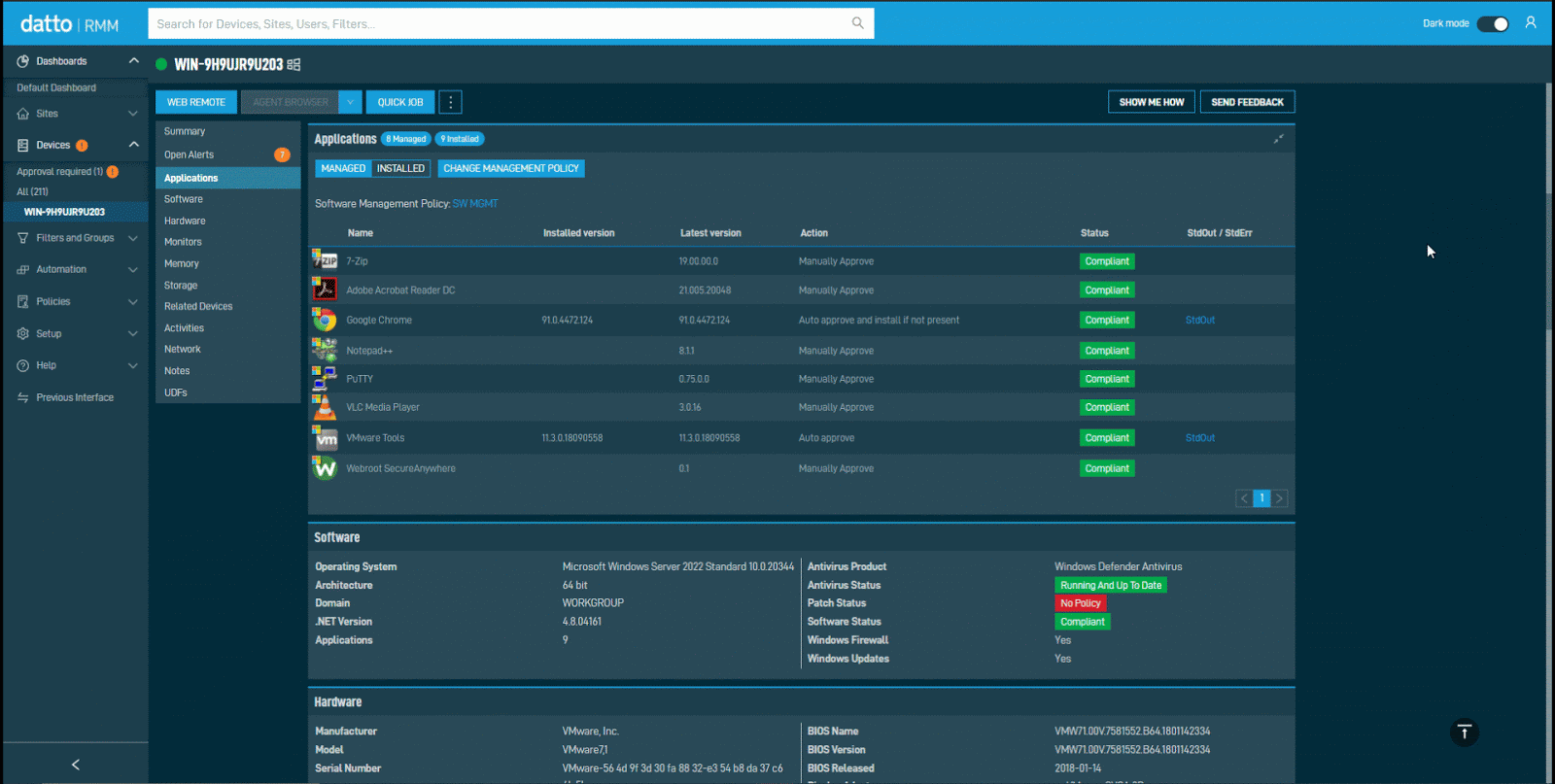The image size is (1555, 784).
Task: Click the Quick Job button
Action: (x=400, y=102)
